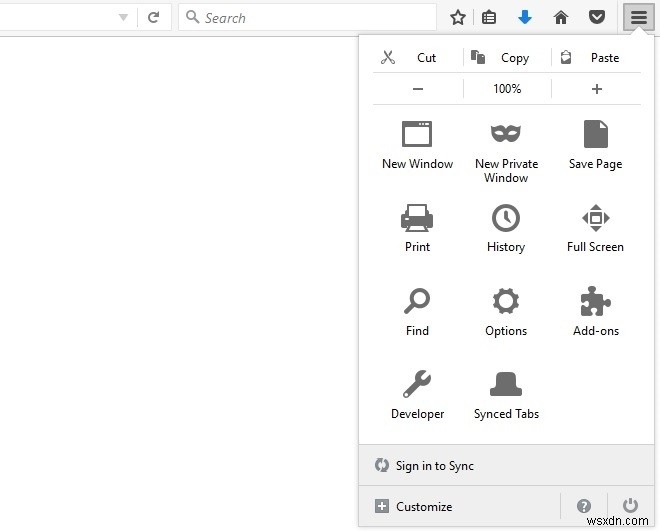Open a New Window

point(417,146)
